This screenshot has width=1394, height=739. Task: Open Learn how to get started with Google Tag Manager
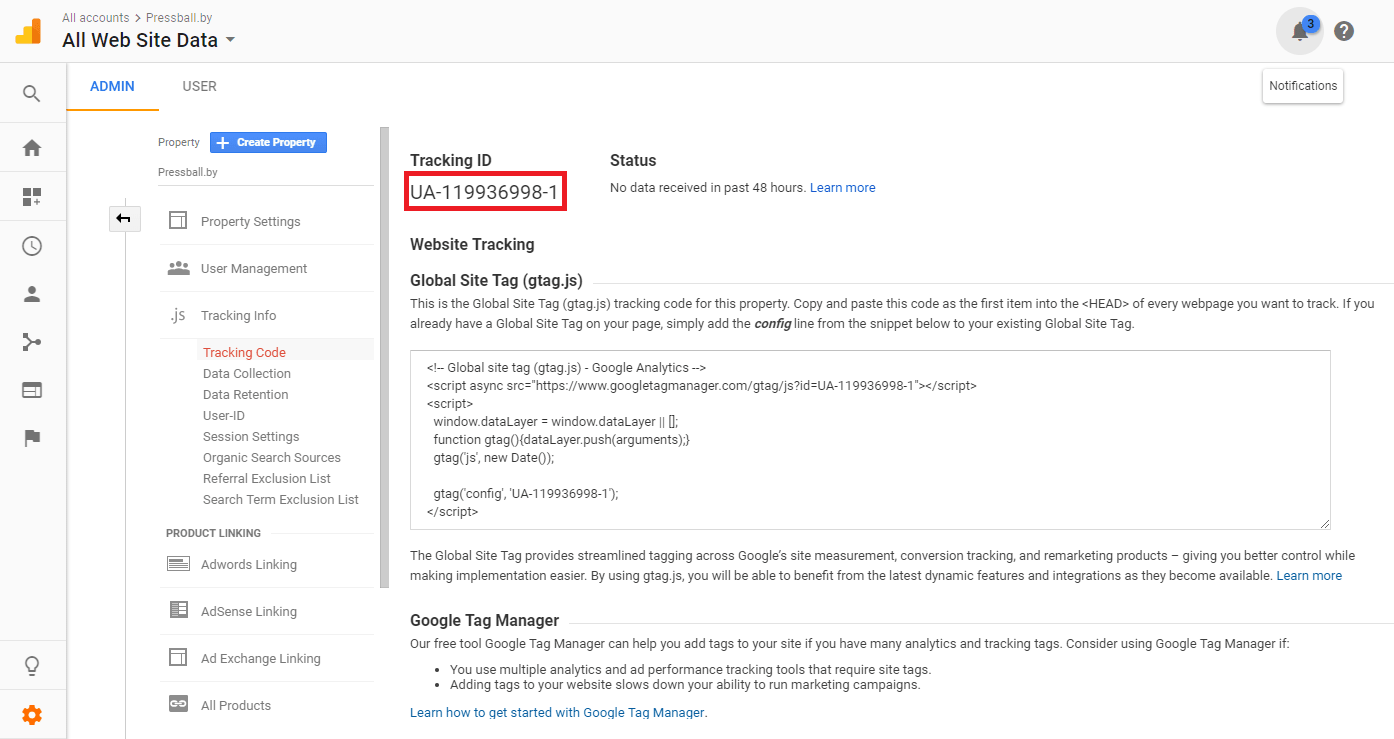(x=558, y=713)
